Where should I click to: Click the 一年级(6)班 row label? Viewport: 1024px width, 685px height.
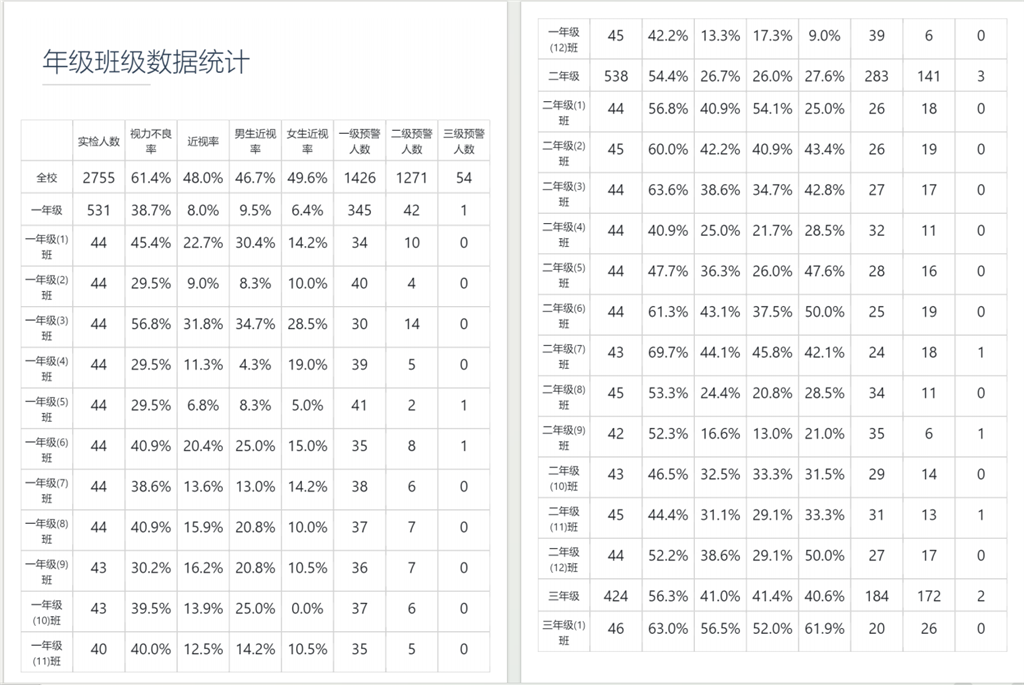coord(46,450)
